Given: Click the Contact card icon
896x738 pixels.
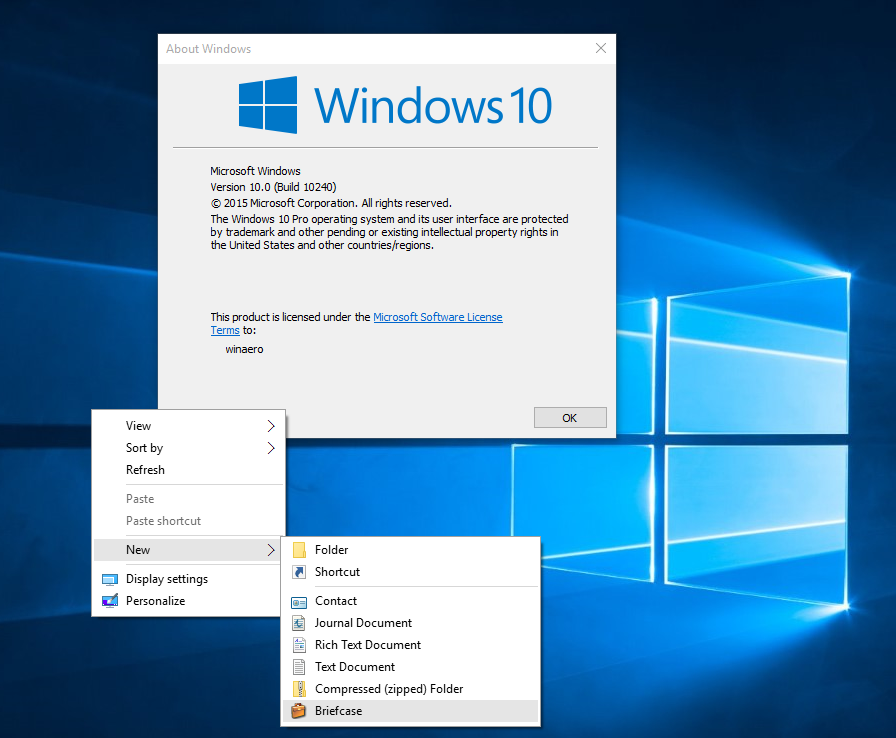Looking at the screenshot, I should point(299,601).
